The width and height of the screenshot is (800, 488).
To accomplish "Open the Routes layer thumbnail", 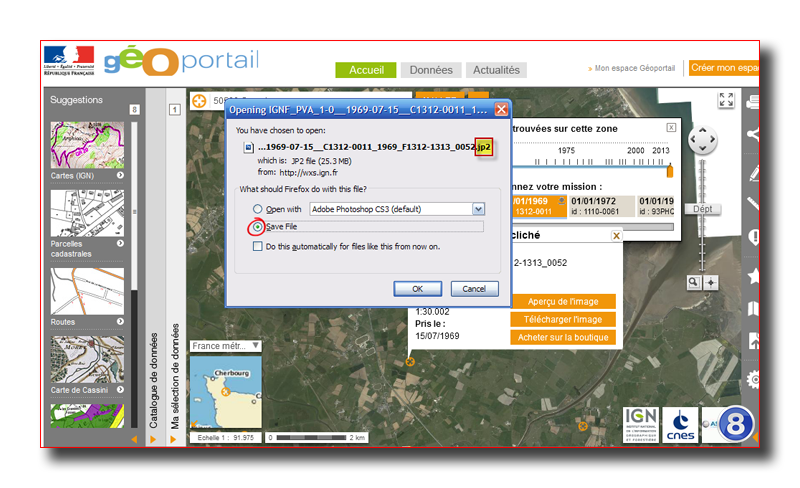I will pos(87,291).
